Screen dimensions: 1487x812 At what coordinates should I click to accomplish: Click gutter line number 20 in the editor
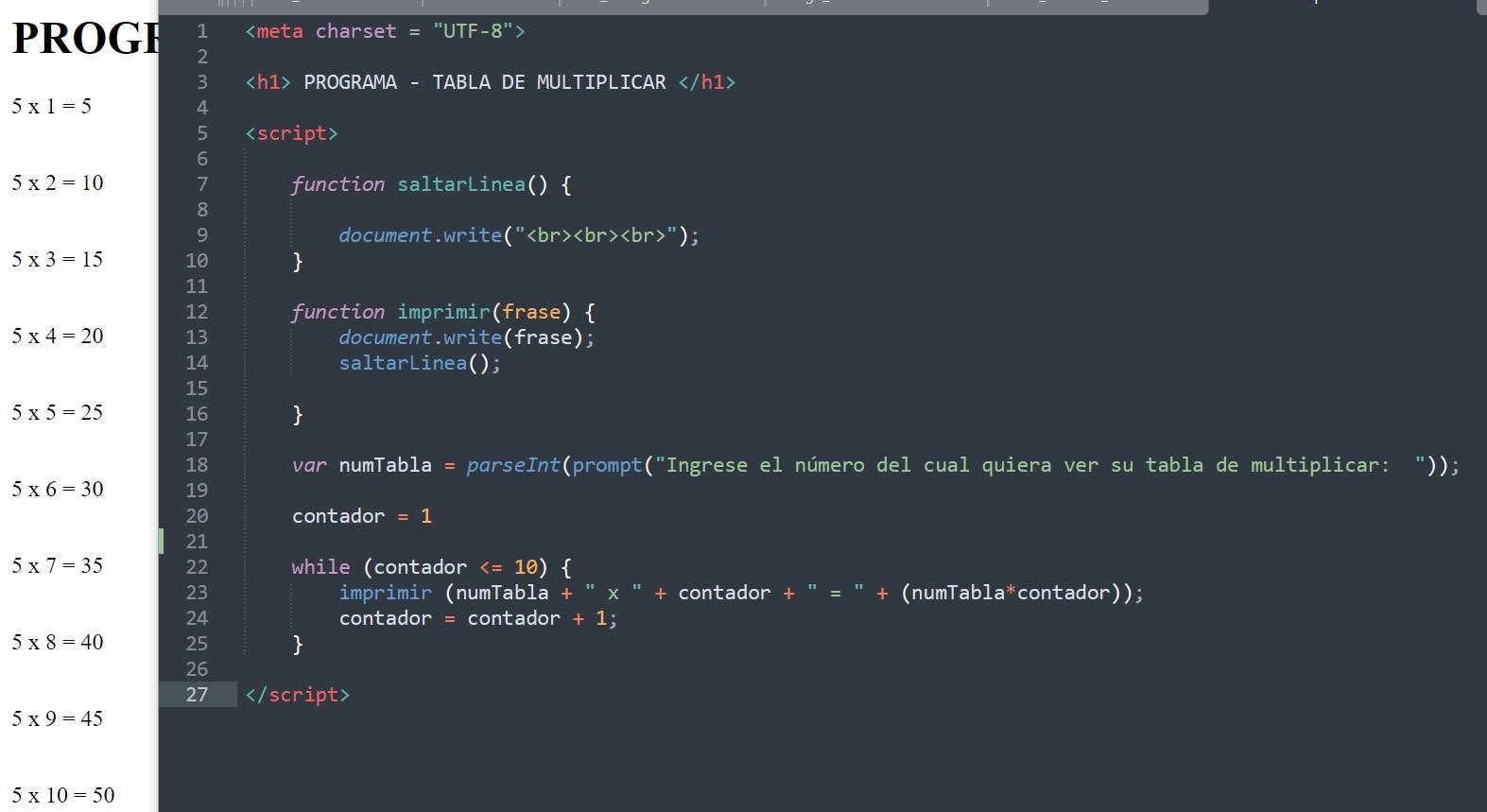197,516
